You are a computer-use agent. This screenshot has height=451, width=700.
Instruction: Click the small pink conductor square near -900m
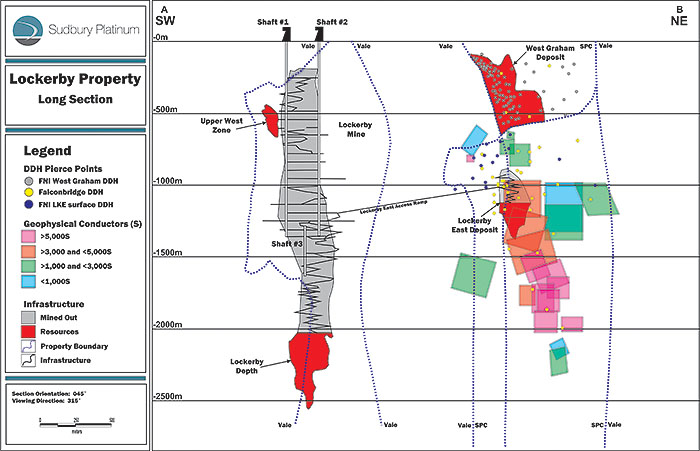pyautogui.click(x=471, y=158)
